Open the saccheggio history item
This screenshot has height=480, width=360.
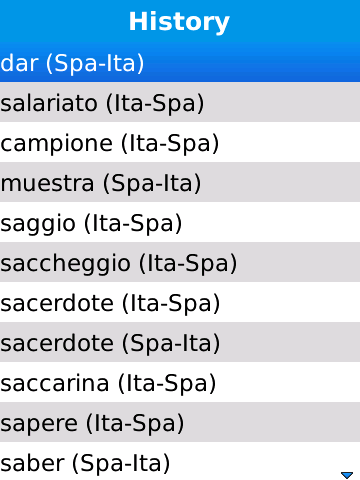coord(180,262)
